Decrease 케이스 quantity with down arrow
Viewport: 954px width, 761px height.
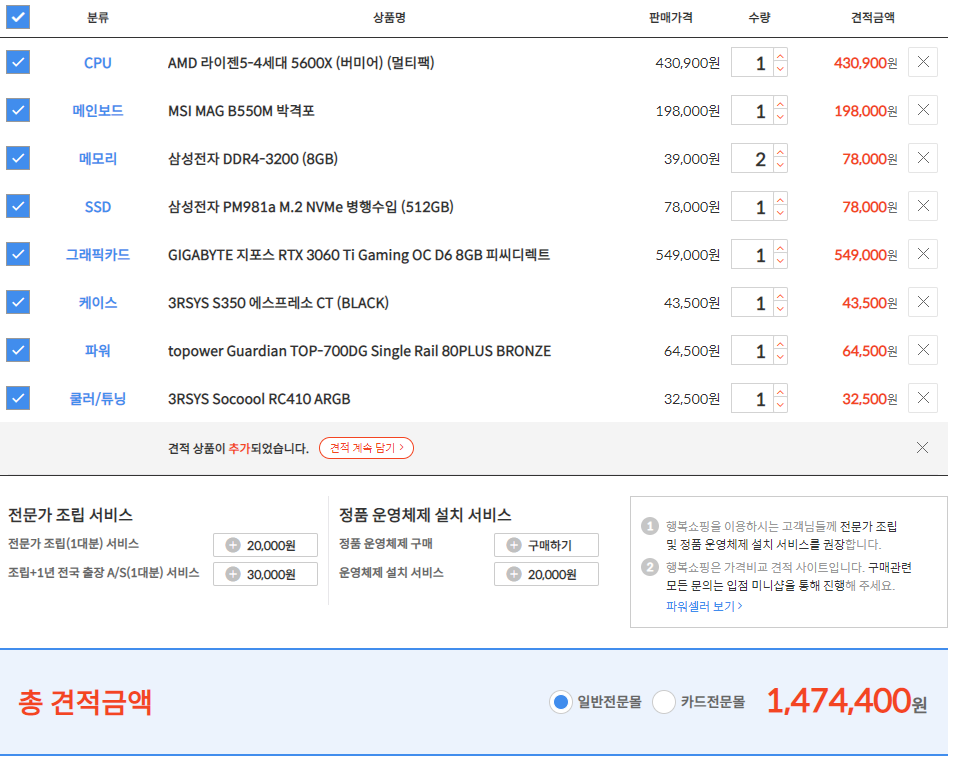780,310
